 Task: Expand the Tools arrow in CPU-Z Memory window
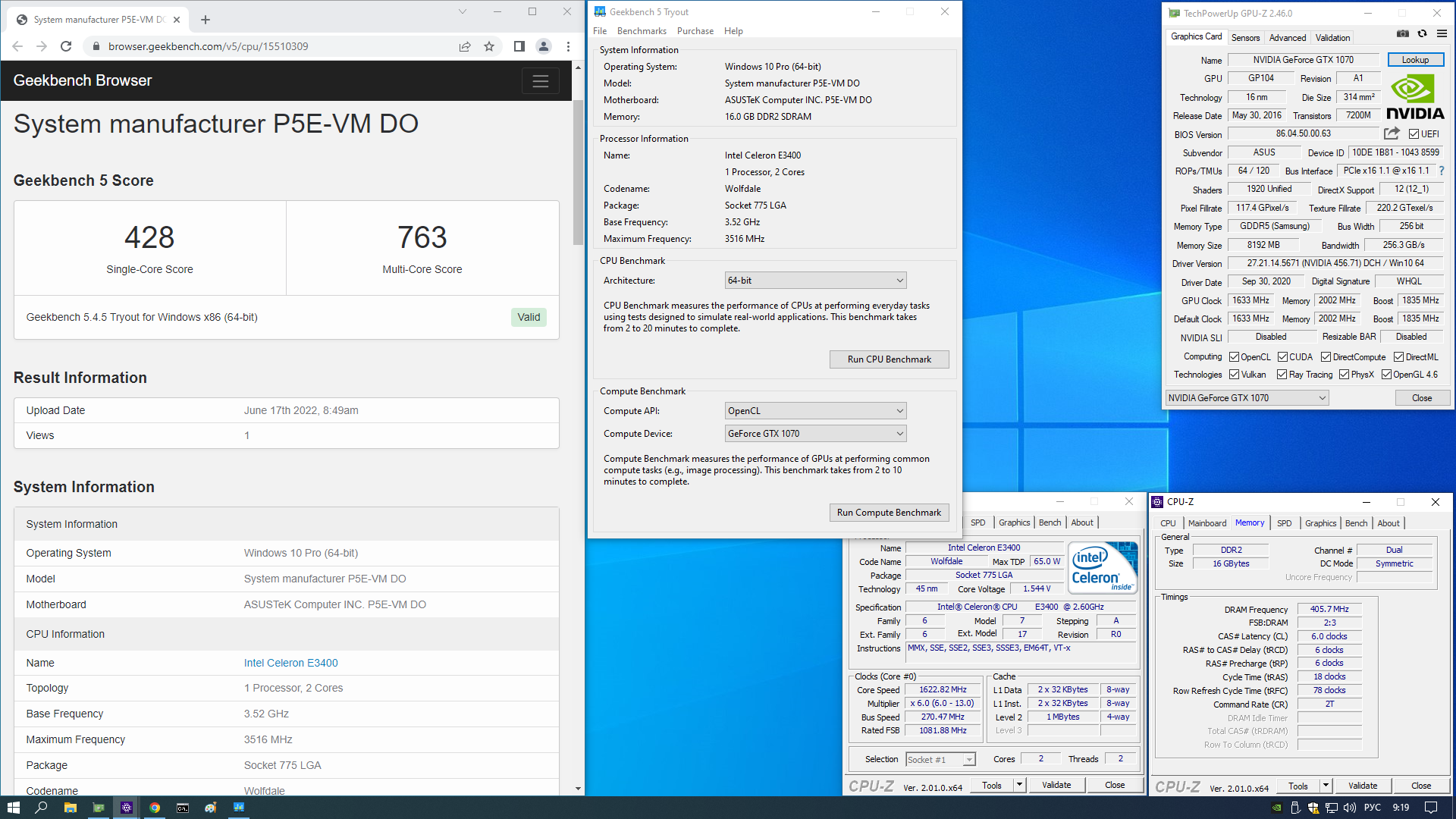[1326, 786]
